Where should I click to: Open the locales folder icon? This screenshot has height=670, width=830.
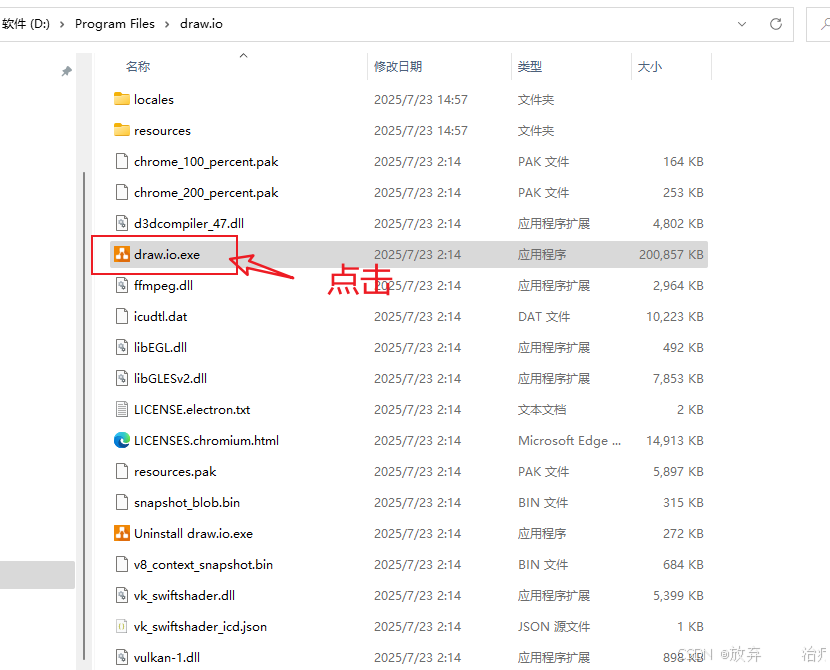[122, 99]
